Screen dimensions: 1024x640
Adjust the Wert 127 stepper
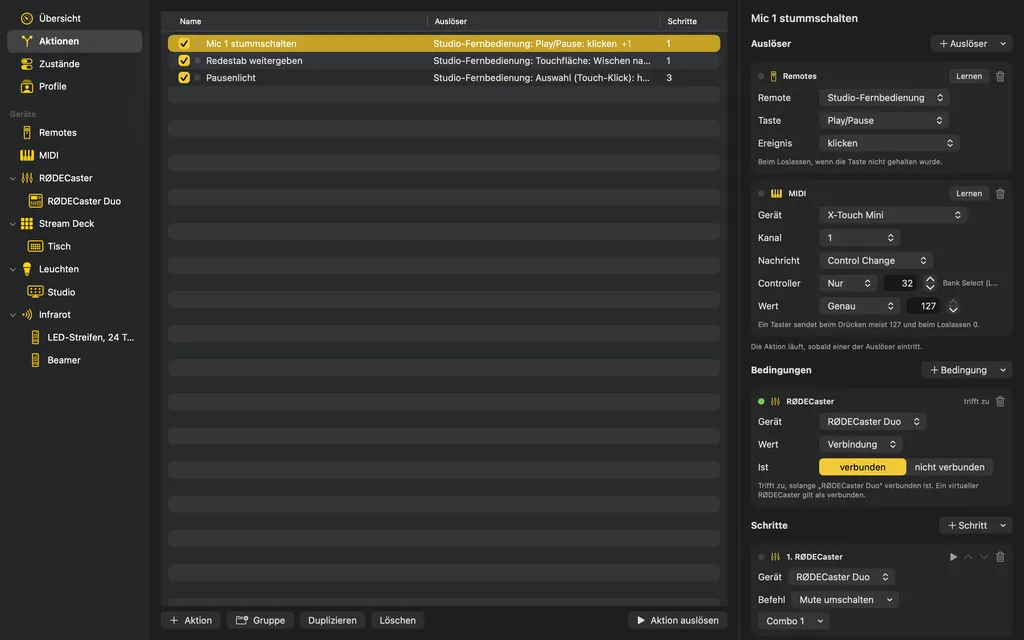pos(953,306)
